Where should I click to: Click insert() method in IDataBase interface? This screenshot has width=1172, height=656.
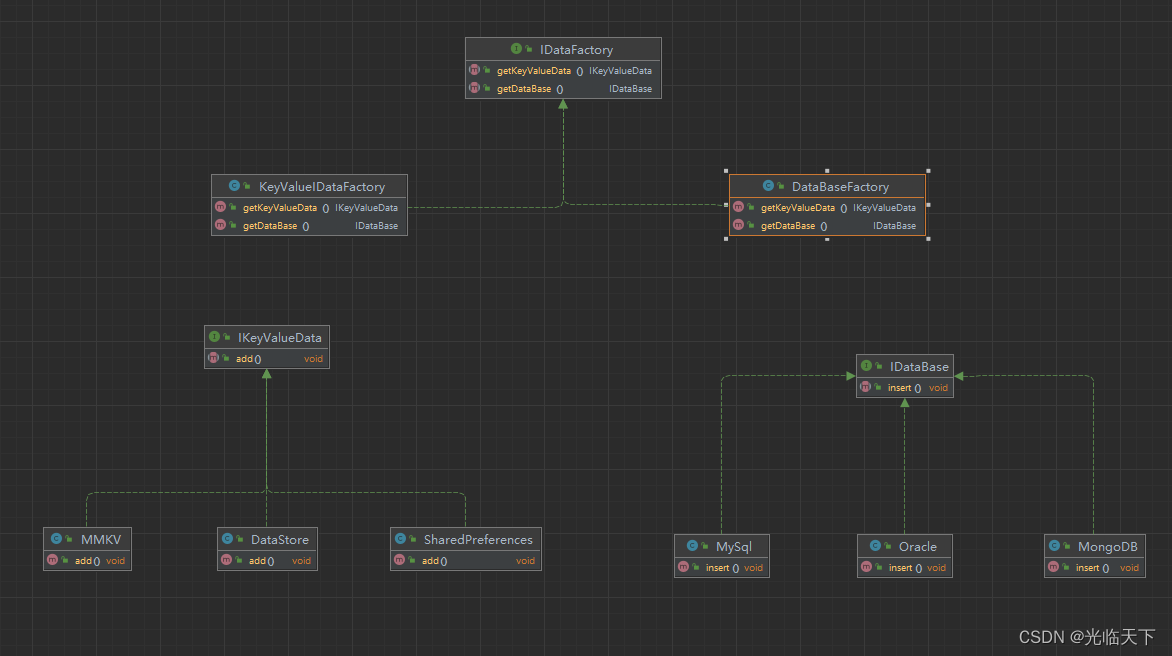904,387
